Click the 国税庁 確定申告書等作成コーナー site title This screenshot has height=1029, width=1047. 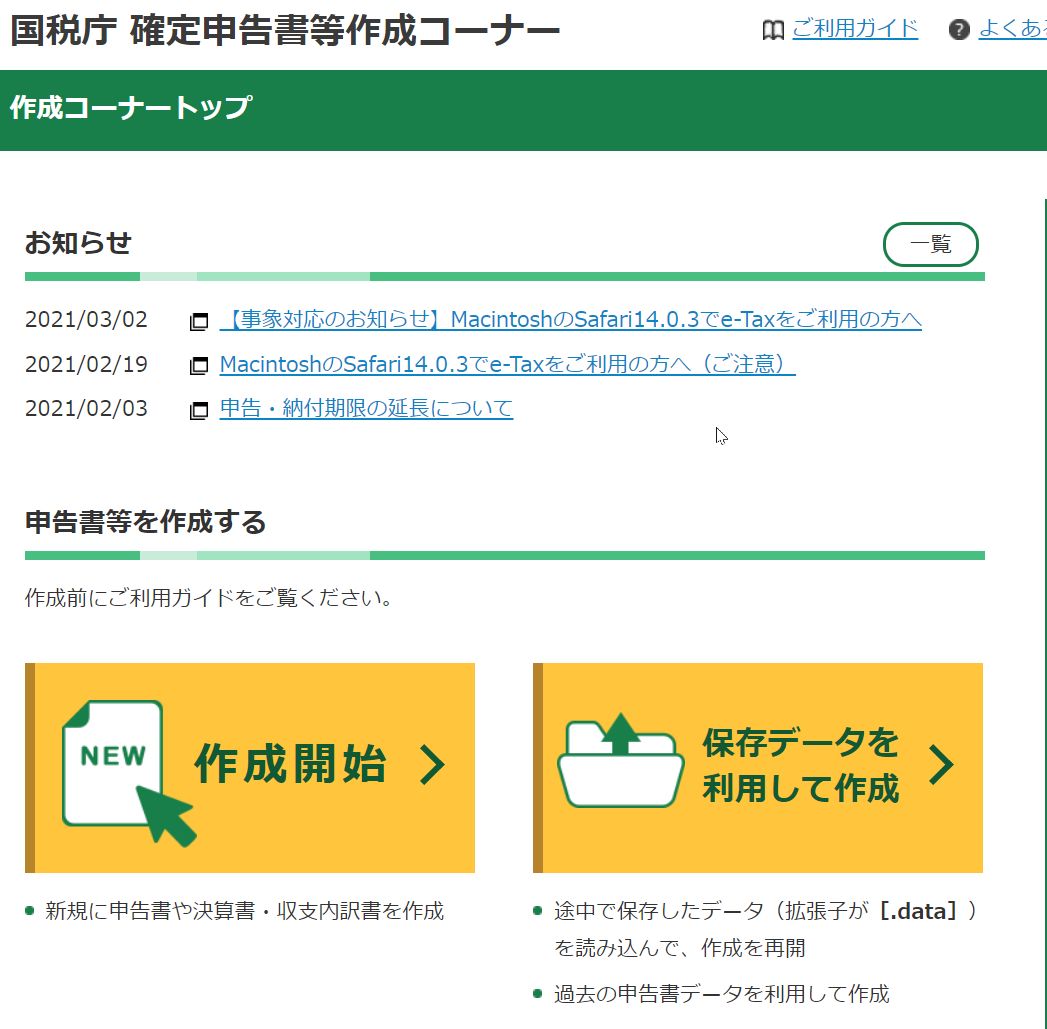pyautogui.click(x=285, y=31)
